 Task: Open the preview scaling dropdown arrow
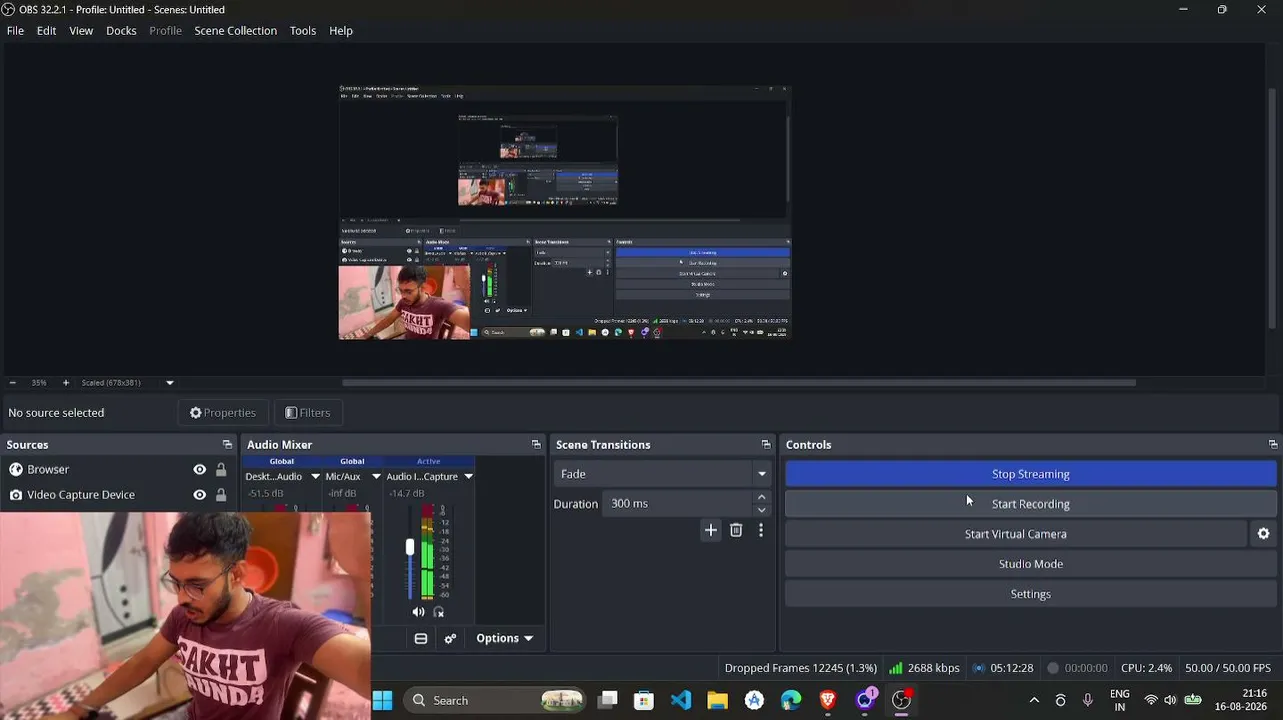tap(169, 383)
